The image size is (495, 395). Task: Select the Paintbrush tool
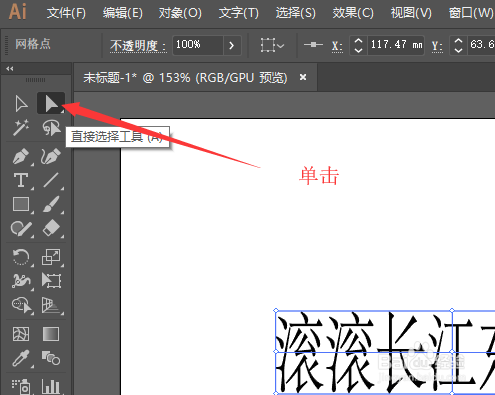[x=51, y=204]
